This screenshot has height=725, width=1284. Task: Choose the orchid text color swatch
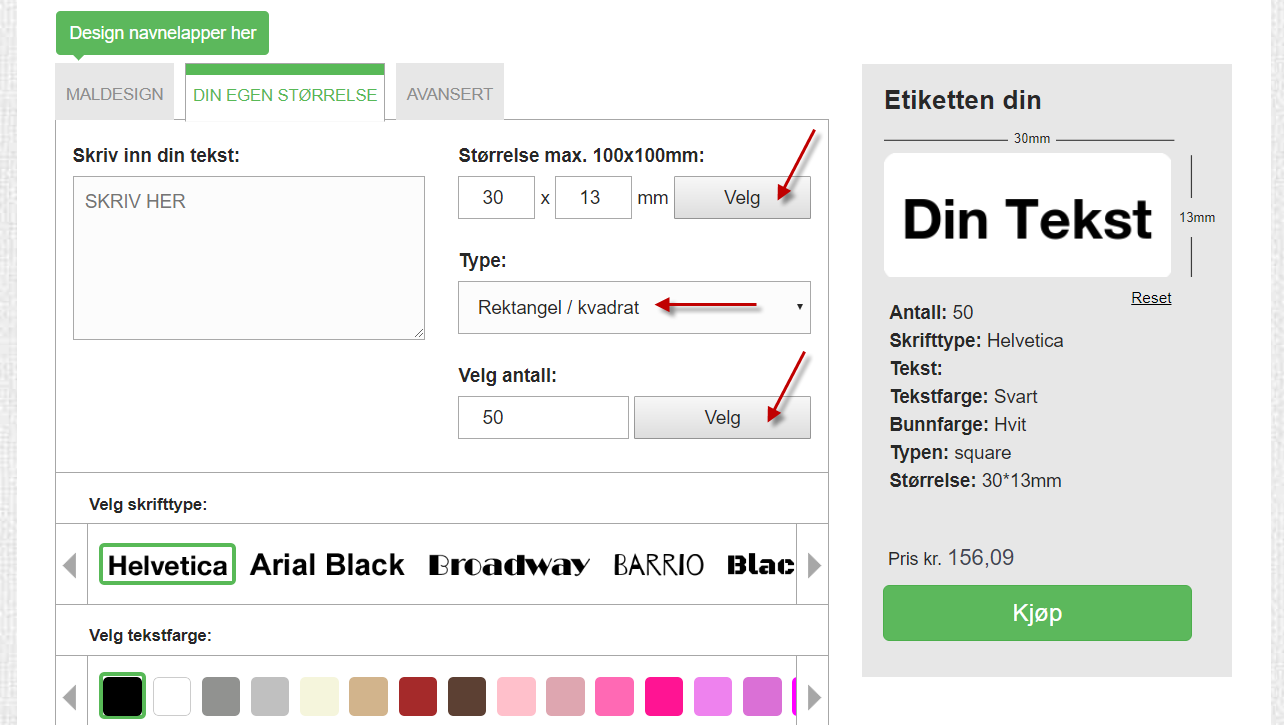tap(762, 696)
